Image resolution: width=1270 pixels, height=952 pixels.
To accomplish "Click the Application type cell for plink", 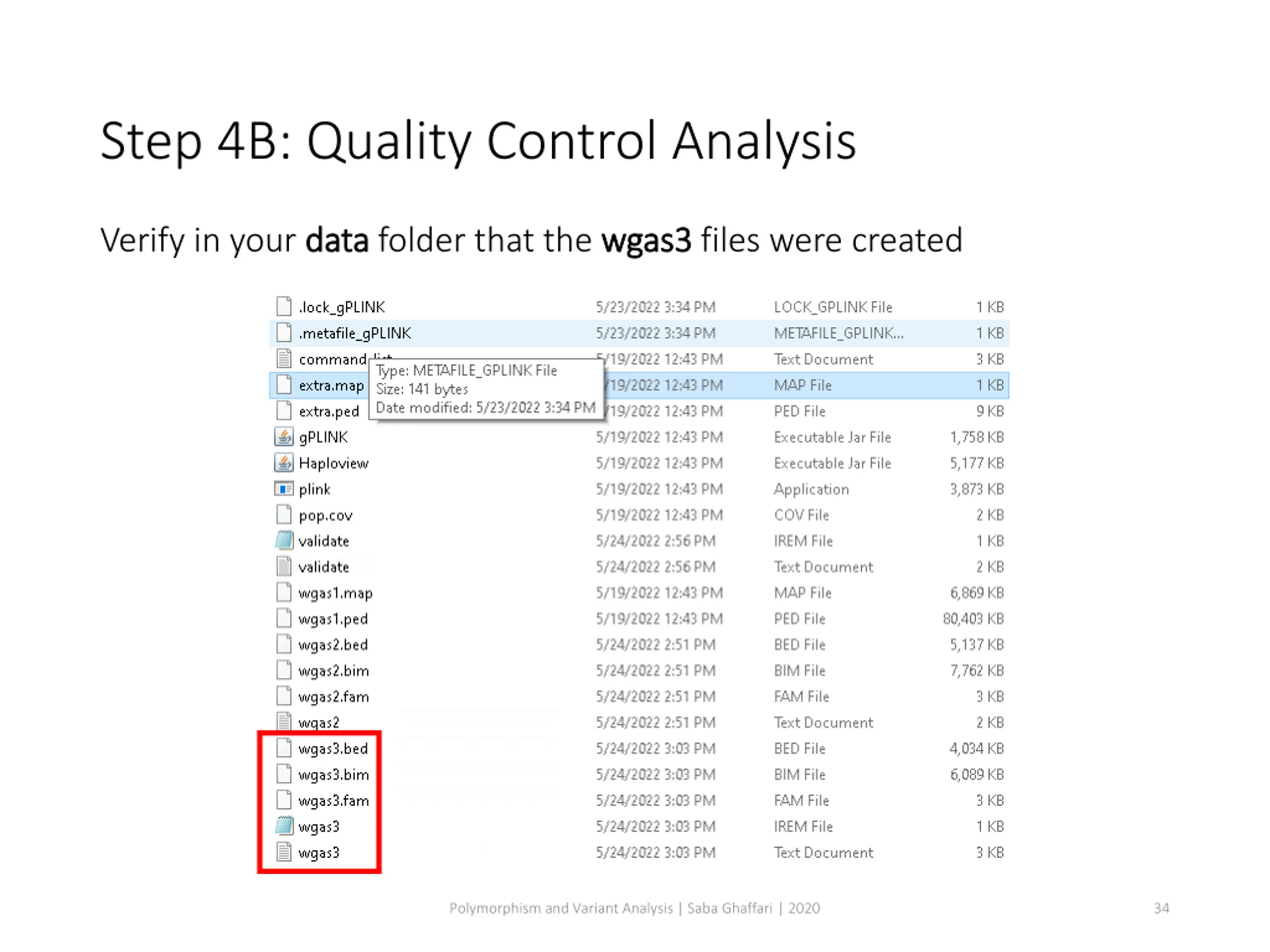I will (811, 489).
